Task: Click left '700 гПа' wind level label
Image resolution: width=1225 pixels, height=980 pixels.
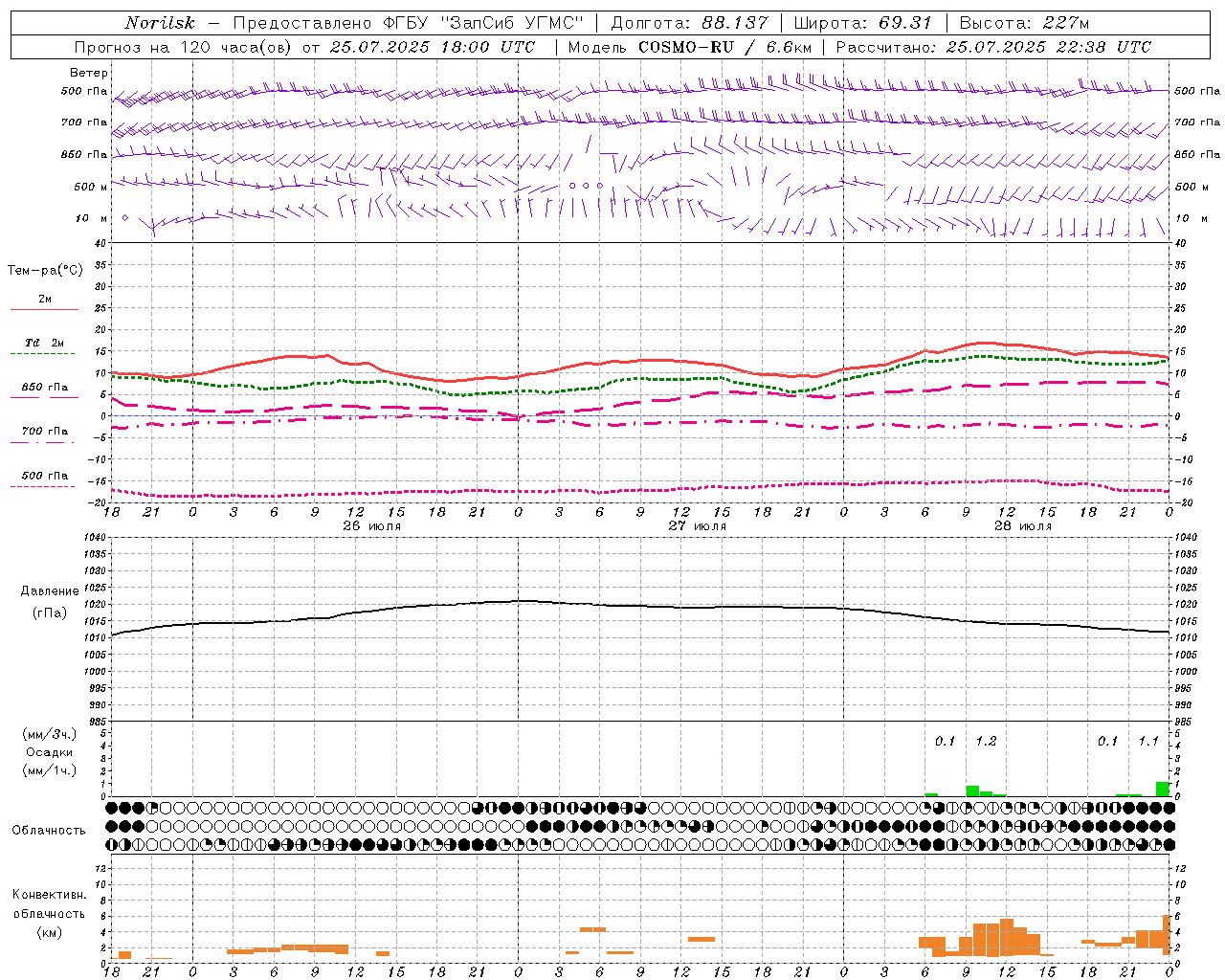Action: click(84, 122)
